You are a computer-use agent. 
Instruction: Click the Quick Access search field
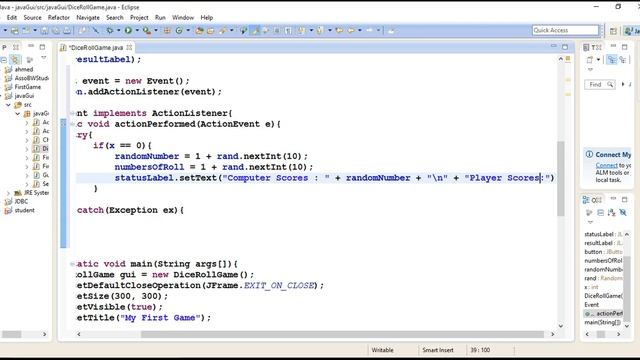pyautogui.click(x=565, y=30)
